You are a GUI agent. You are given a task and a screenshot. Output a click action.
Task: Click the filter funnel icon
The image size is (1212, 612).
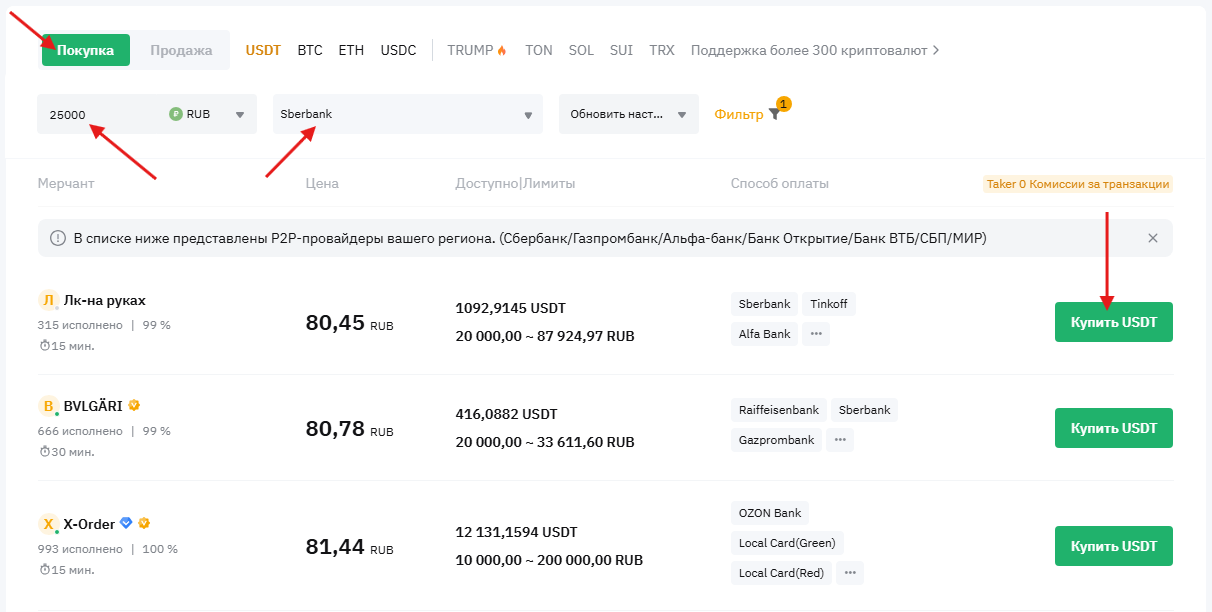(x=774, y=115)
